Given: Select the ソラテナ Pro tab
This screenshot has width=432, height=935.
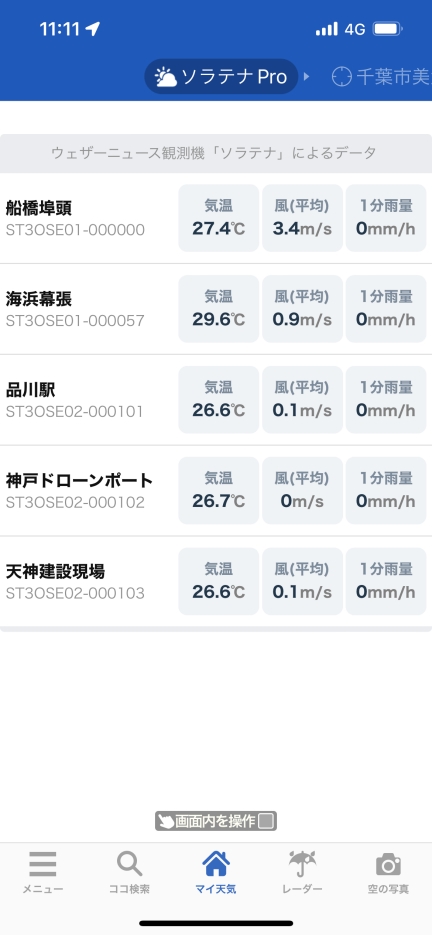Looking at the screenshot, I should [221, 77].
